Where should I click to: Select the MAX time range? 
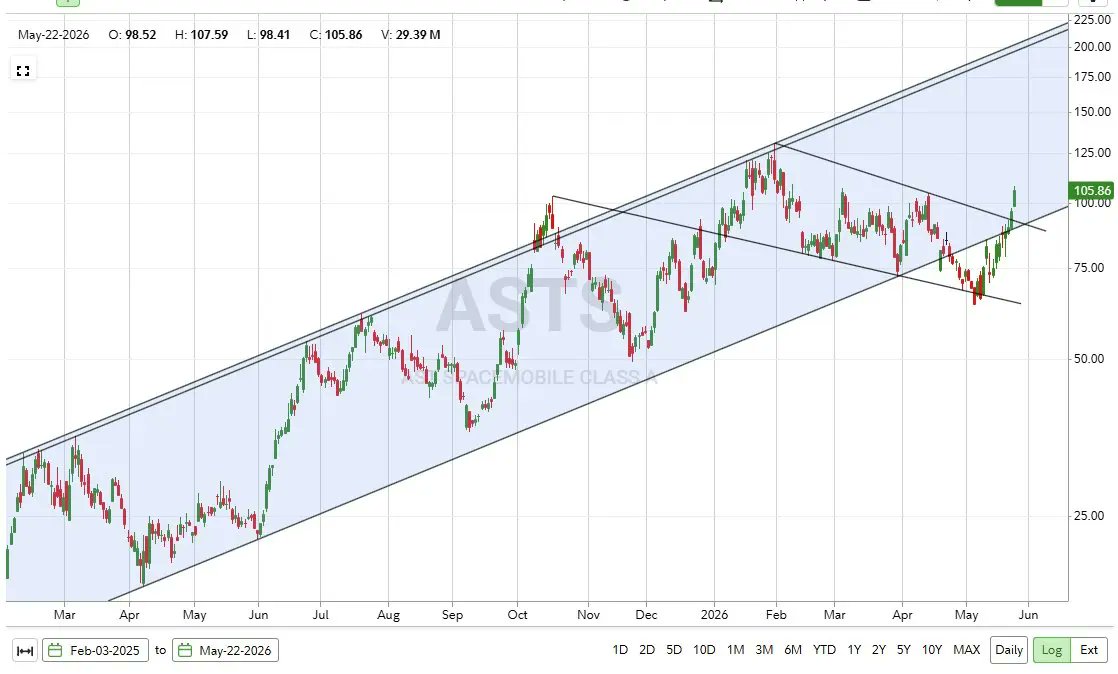pos(967,650)
